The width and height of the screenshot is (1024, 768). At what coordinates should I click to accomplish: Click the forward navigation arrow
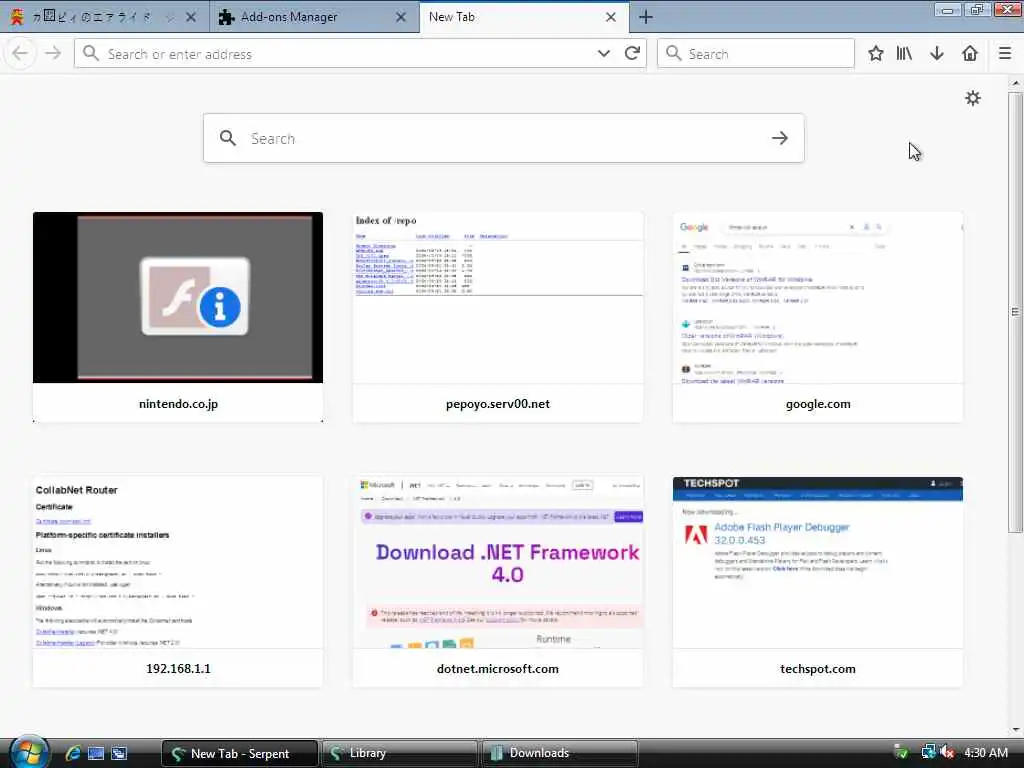pos(53,54)
